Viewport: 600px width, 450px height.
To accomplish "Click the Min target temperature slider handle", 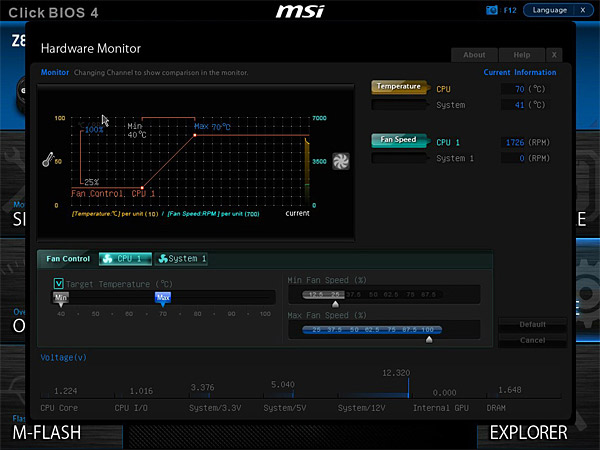I will point(60,299).
